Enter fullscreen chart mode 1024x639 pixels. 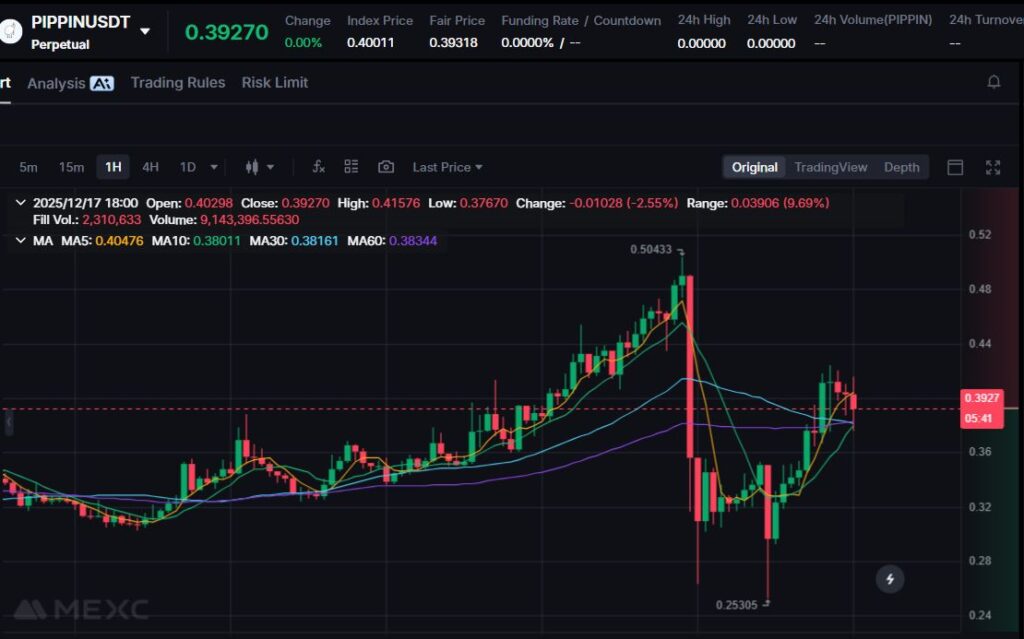993,167
